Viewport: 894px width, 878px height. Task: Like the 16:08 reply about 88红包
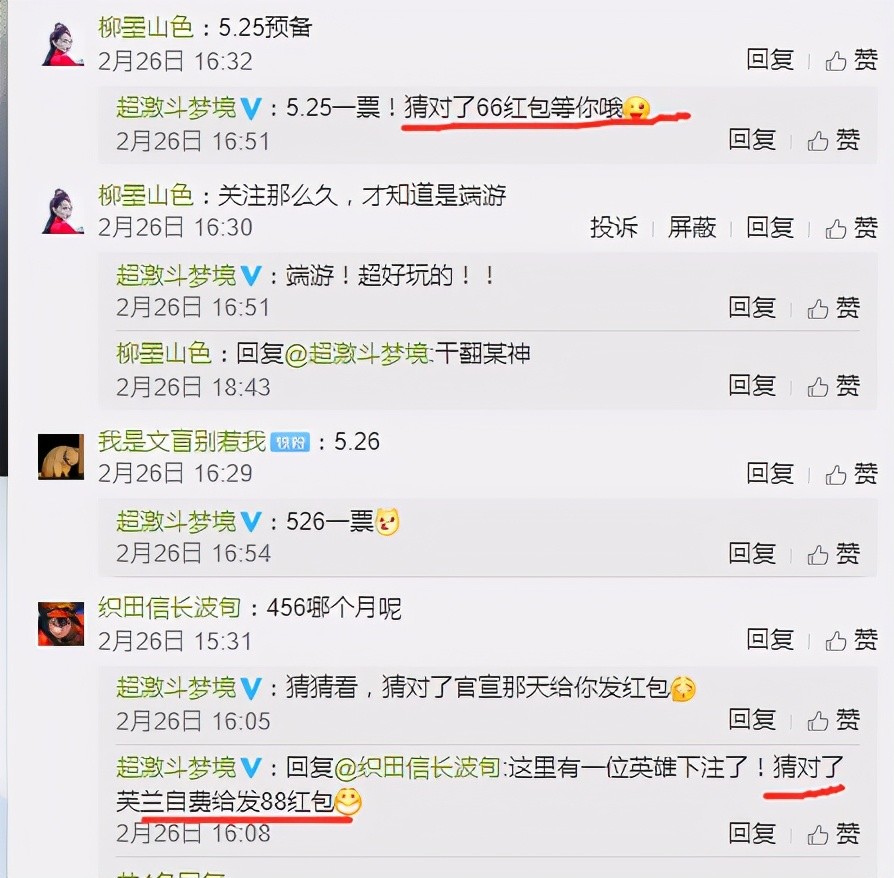[834, 834]
